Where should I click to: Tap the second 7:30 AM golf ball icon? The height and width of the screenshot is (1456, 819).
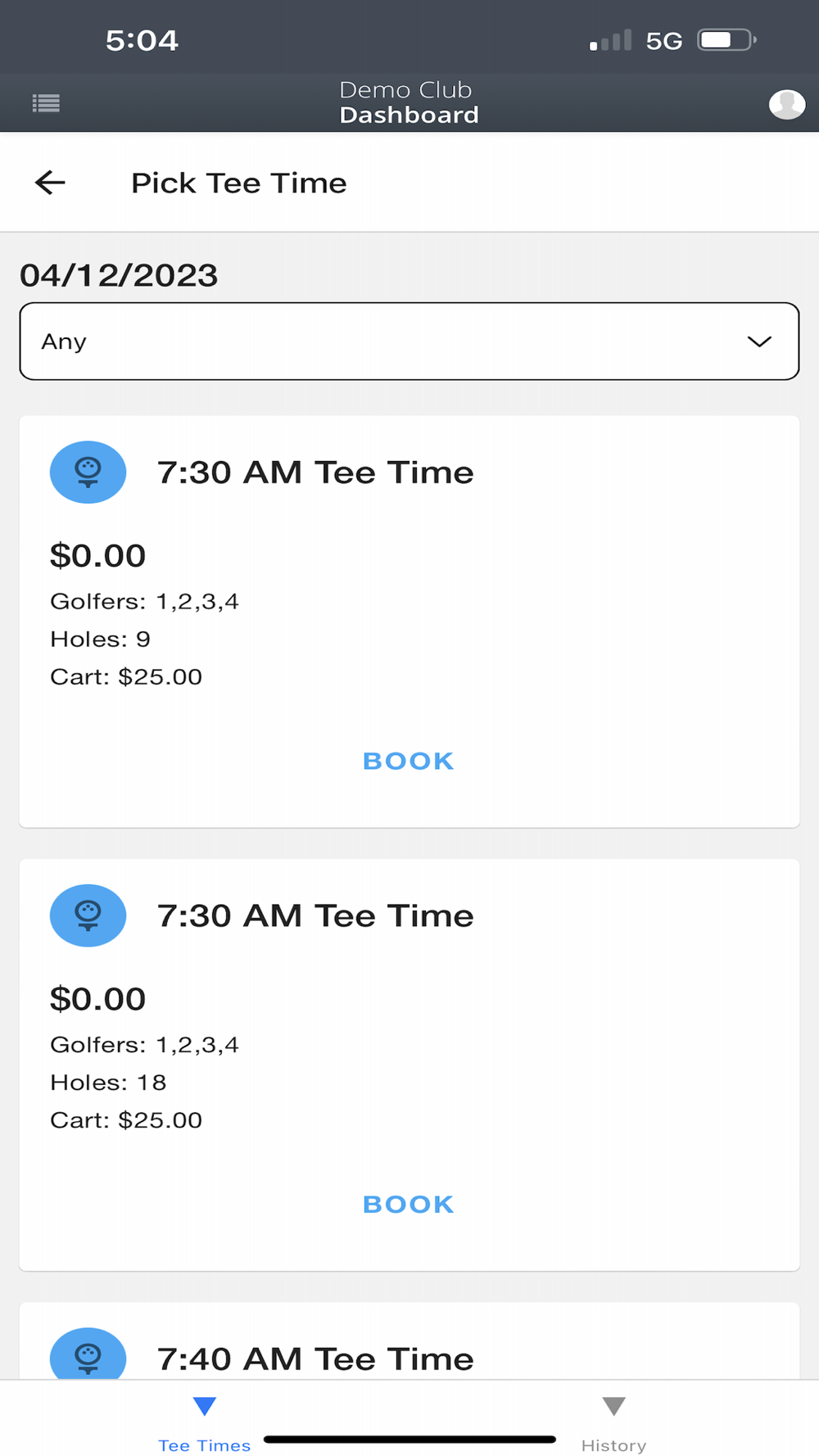(x=88, y=916)
